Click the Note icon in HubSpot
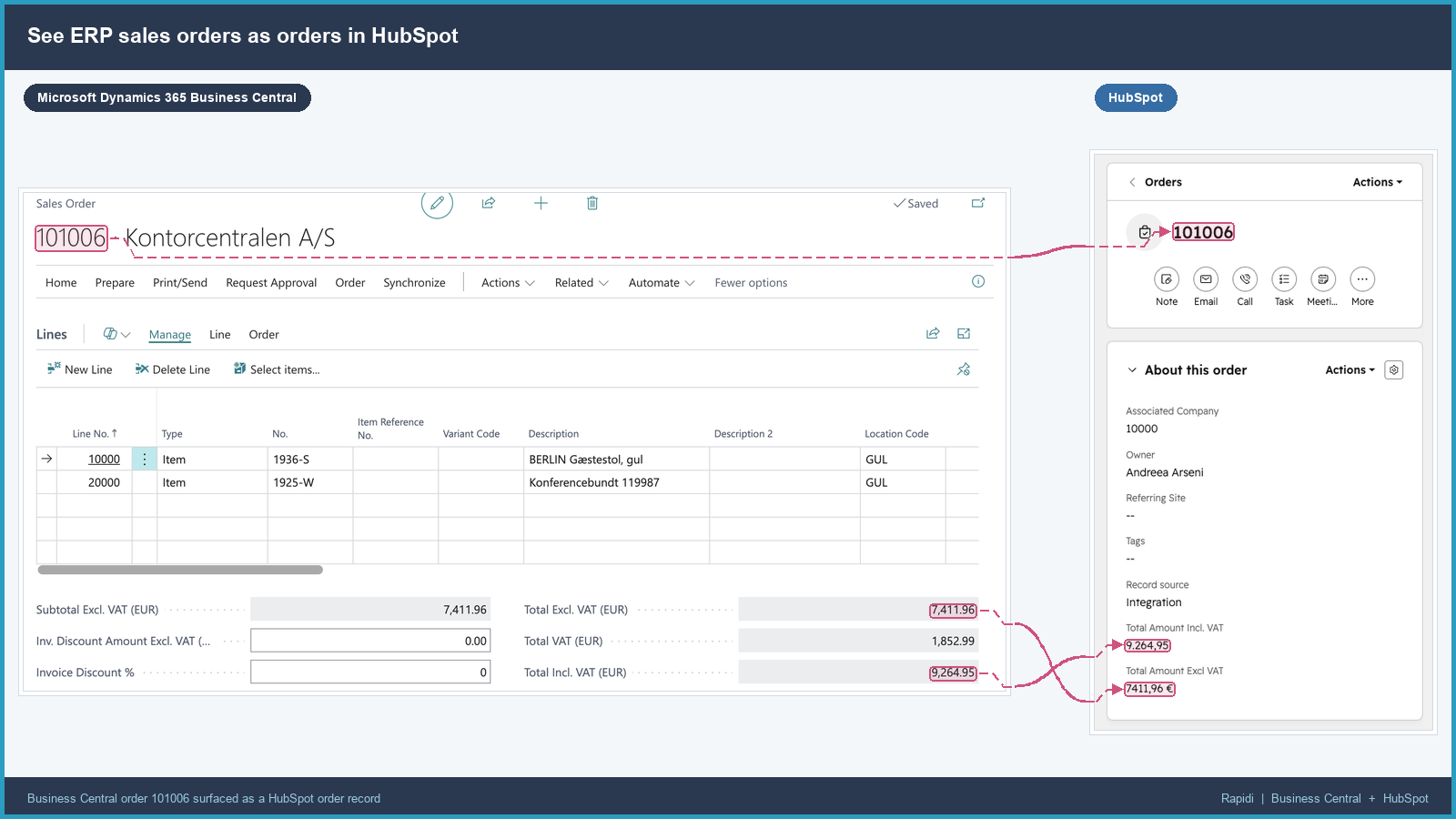The height and width of the screenshot is (819, 1456). [1167, 279]
